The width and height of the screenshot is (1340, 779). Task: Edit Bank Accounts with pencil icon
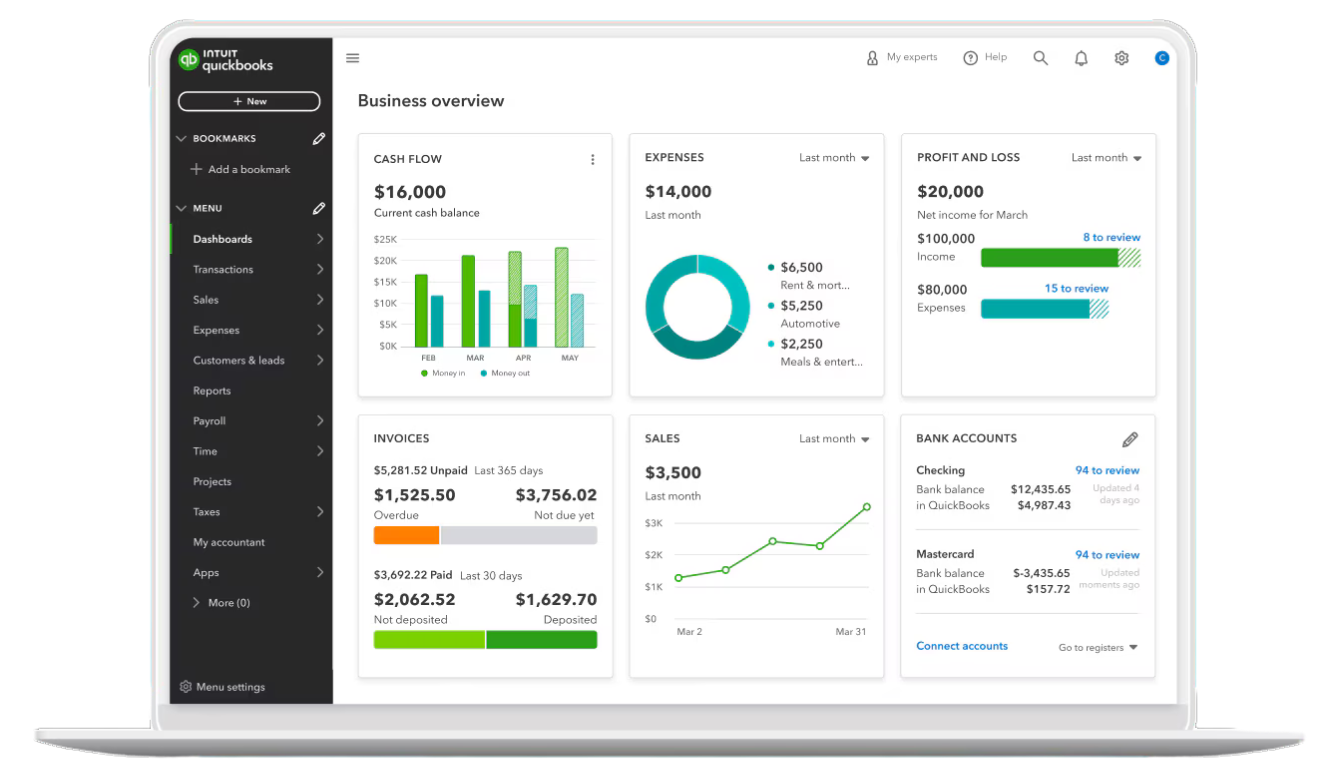tap(1130, 439)
